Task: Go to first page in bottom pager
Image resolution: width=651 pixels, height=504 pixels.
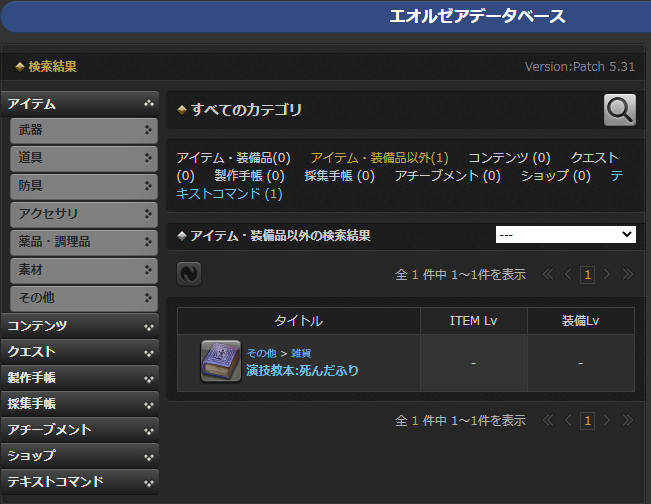Action: (x=548, y=421)
